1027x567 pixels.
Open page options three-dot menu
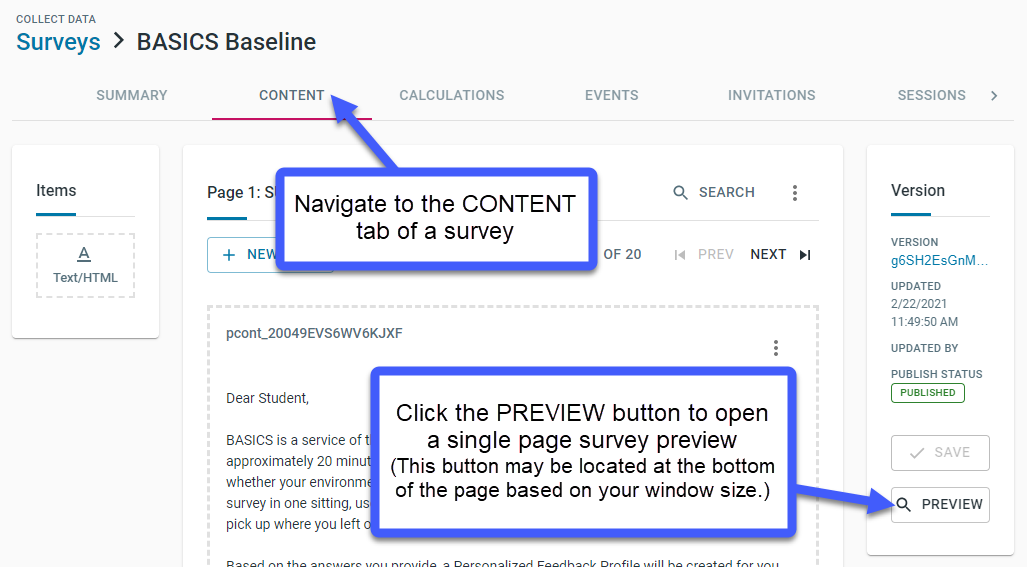pos(794,192)
